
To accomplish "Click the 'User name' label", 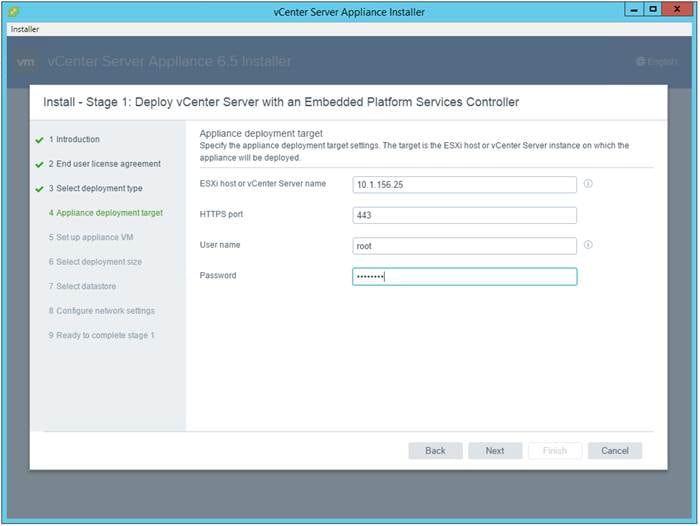I will 220,245.
